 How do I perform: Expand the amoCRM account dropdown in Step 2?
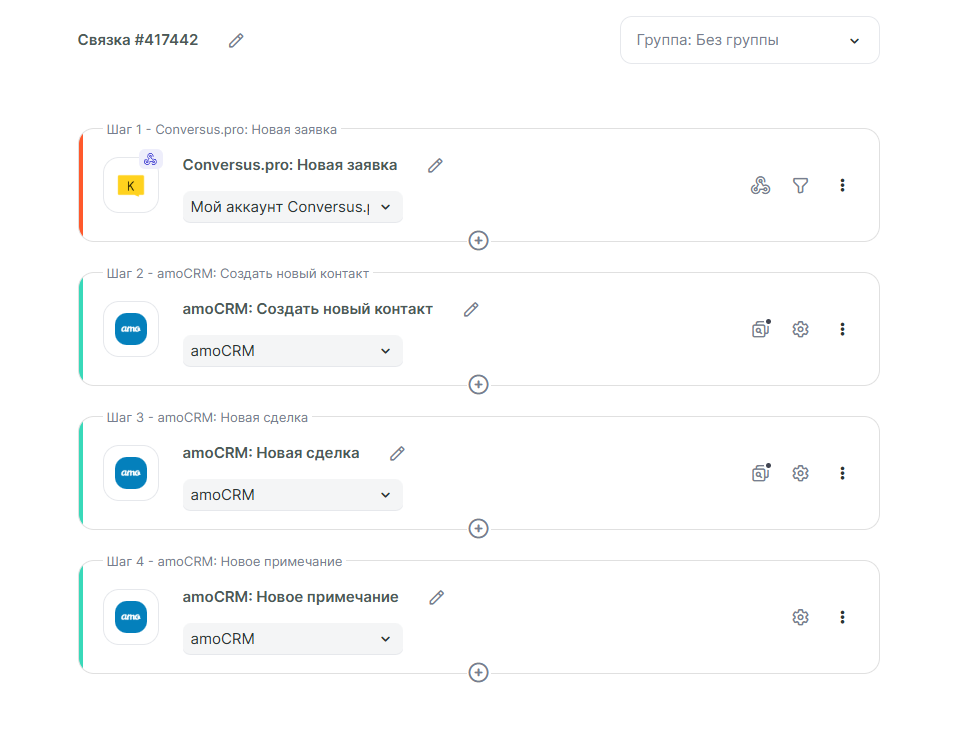point(292,351)
